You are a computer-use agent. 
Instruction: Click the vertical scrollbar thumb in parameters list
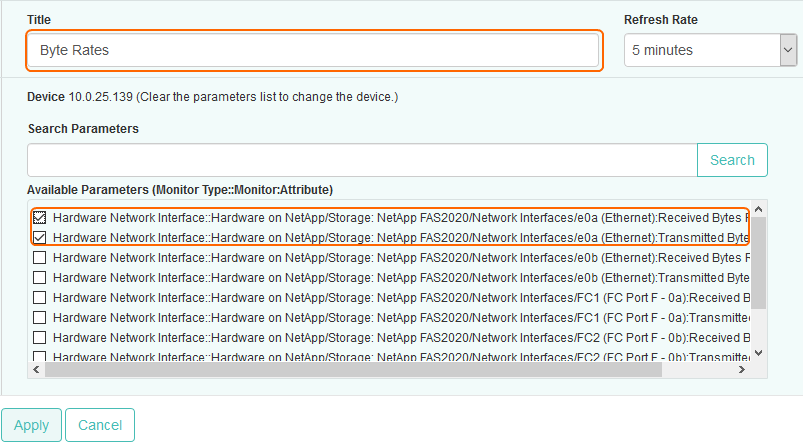[758, 262]
